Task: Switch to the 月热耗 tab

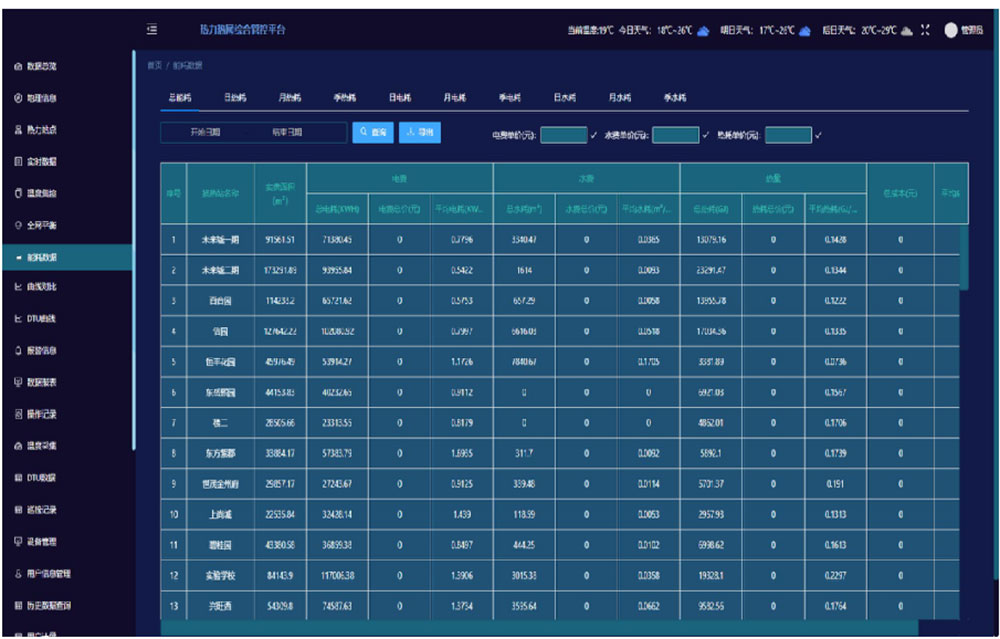Action: [290, 98]
